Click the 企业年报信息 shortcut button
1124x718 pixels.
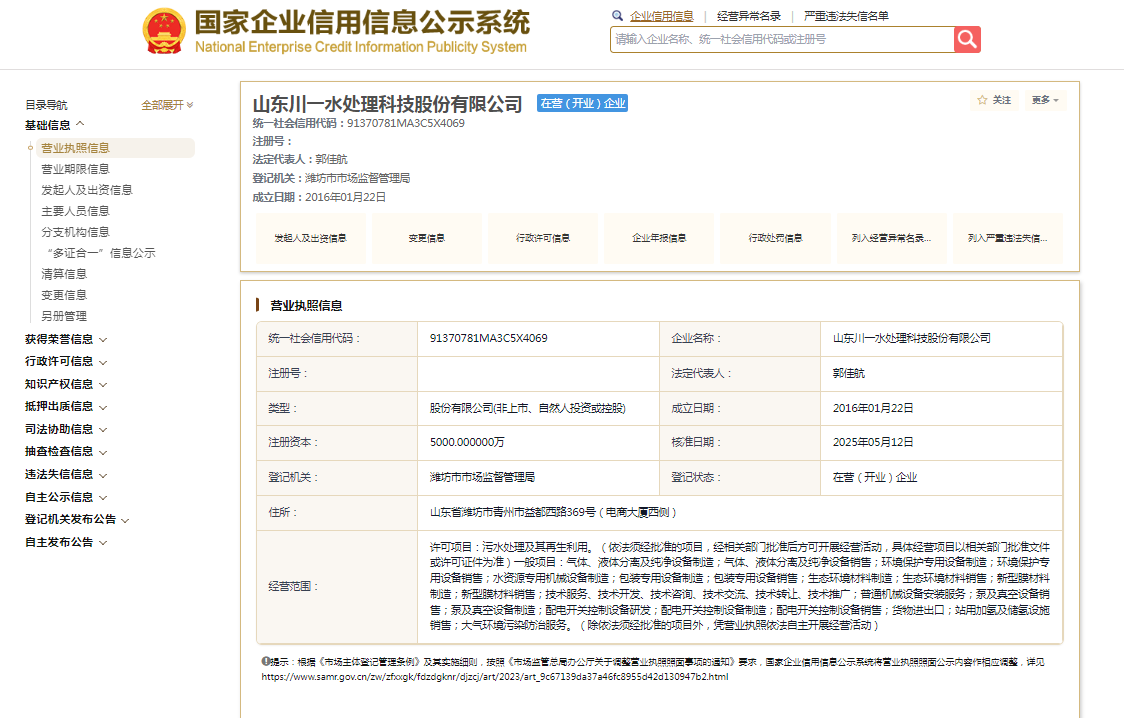pos(659,239)
